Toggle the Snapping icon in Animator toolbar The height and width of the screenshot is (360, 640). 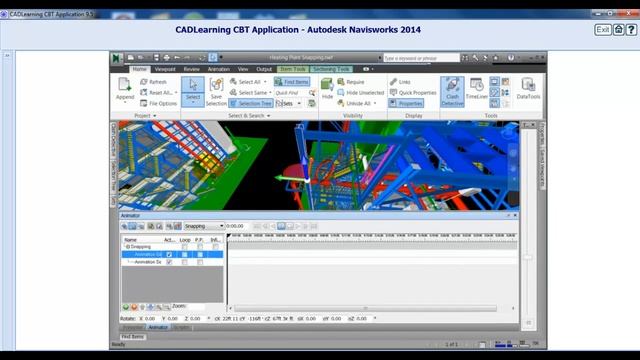pyautogui.click(x=178, y=226)
